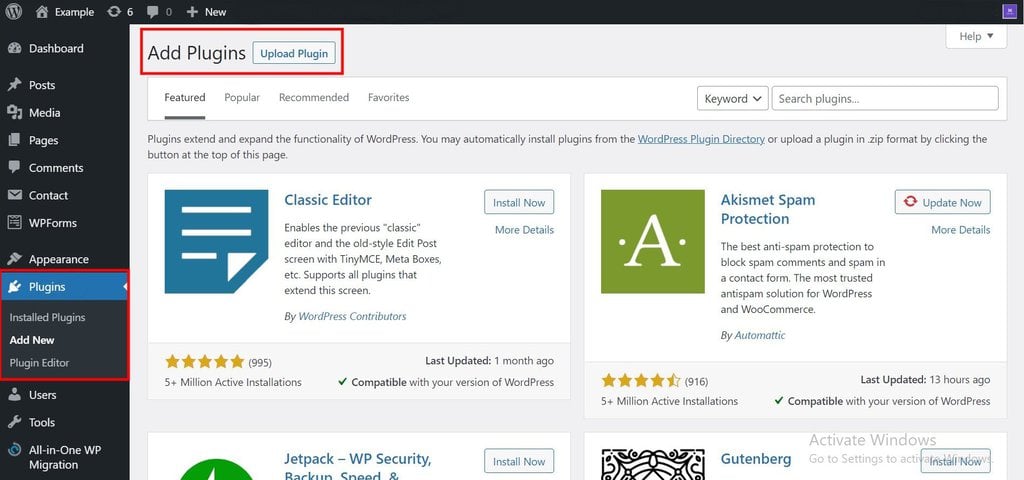The height and width of the screenshot is (480, 1024).
Task: Click the Search plugins input field
Action: click(884, 98)
